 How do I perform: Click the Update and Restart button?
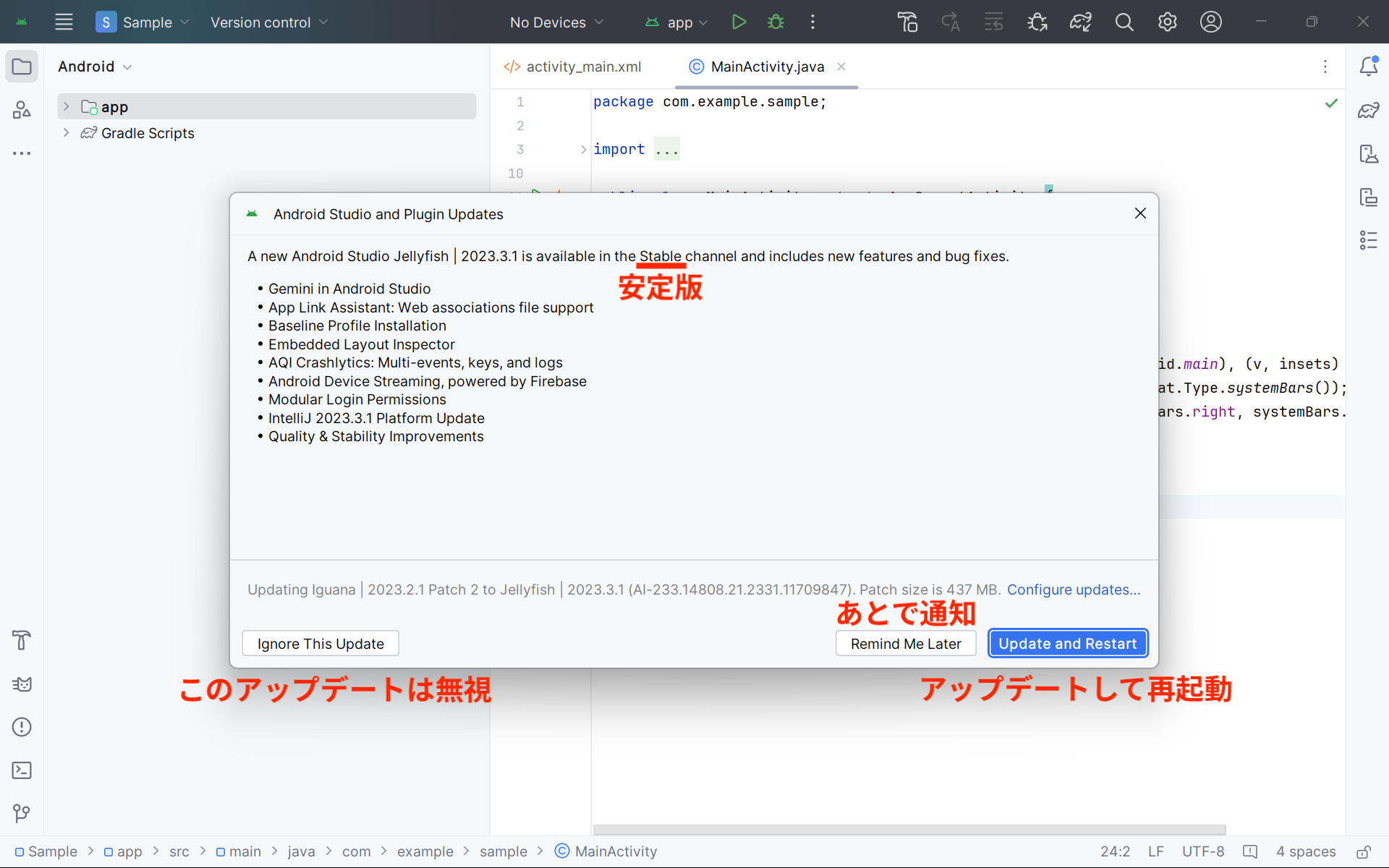[x=1068, y=643]
